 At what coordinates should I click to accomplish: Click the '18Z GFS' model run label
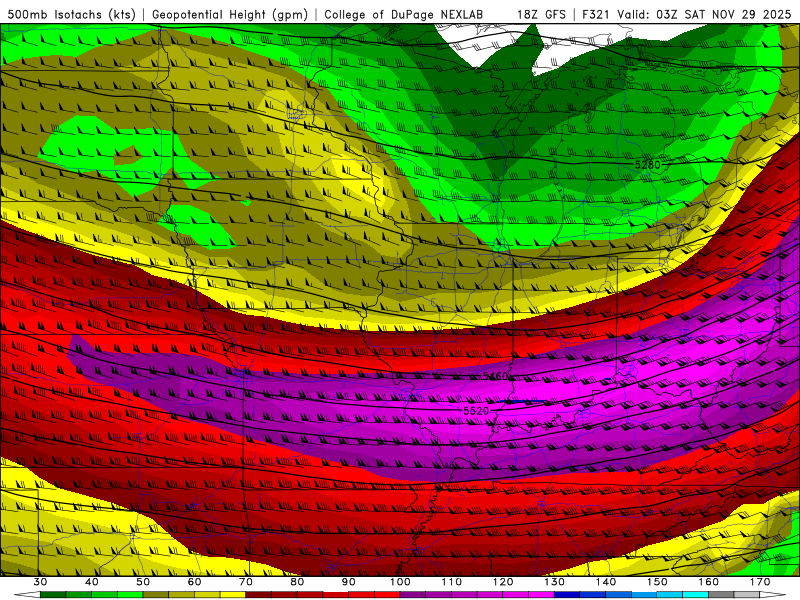click(x=541, y=14)
